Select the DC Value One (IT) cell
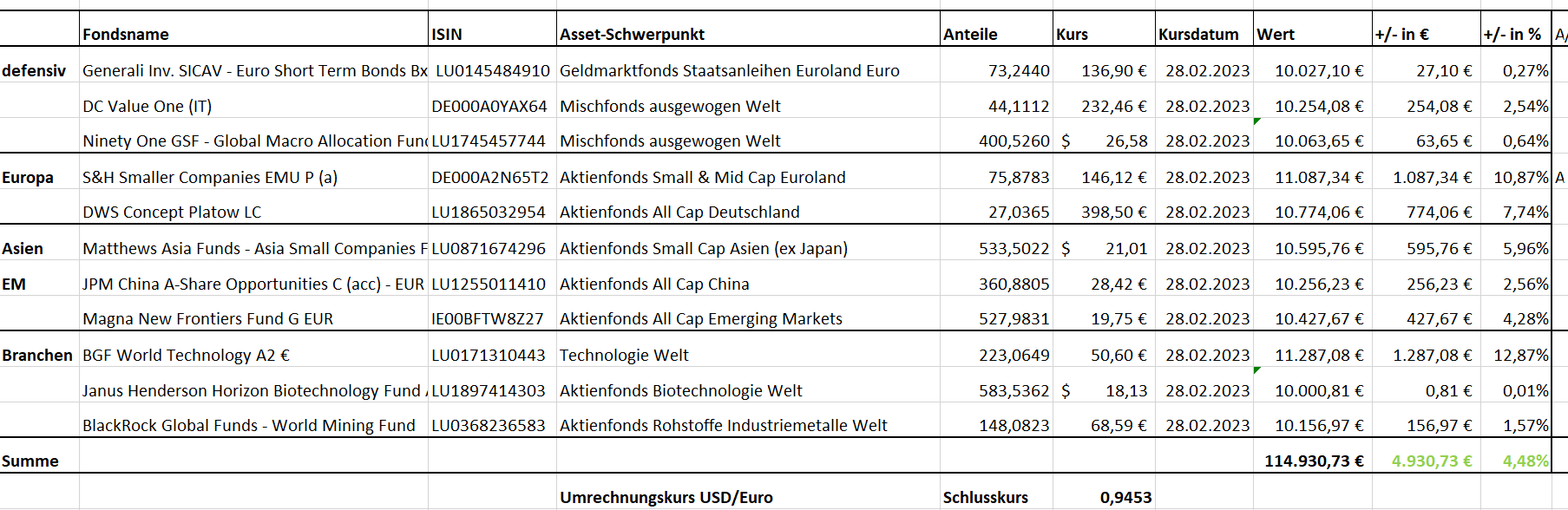 point(148,107)
